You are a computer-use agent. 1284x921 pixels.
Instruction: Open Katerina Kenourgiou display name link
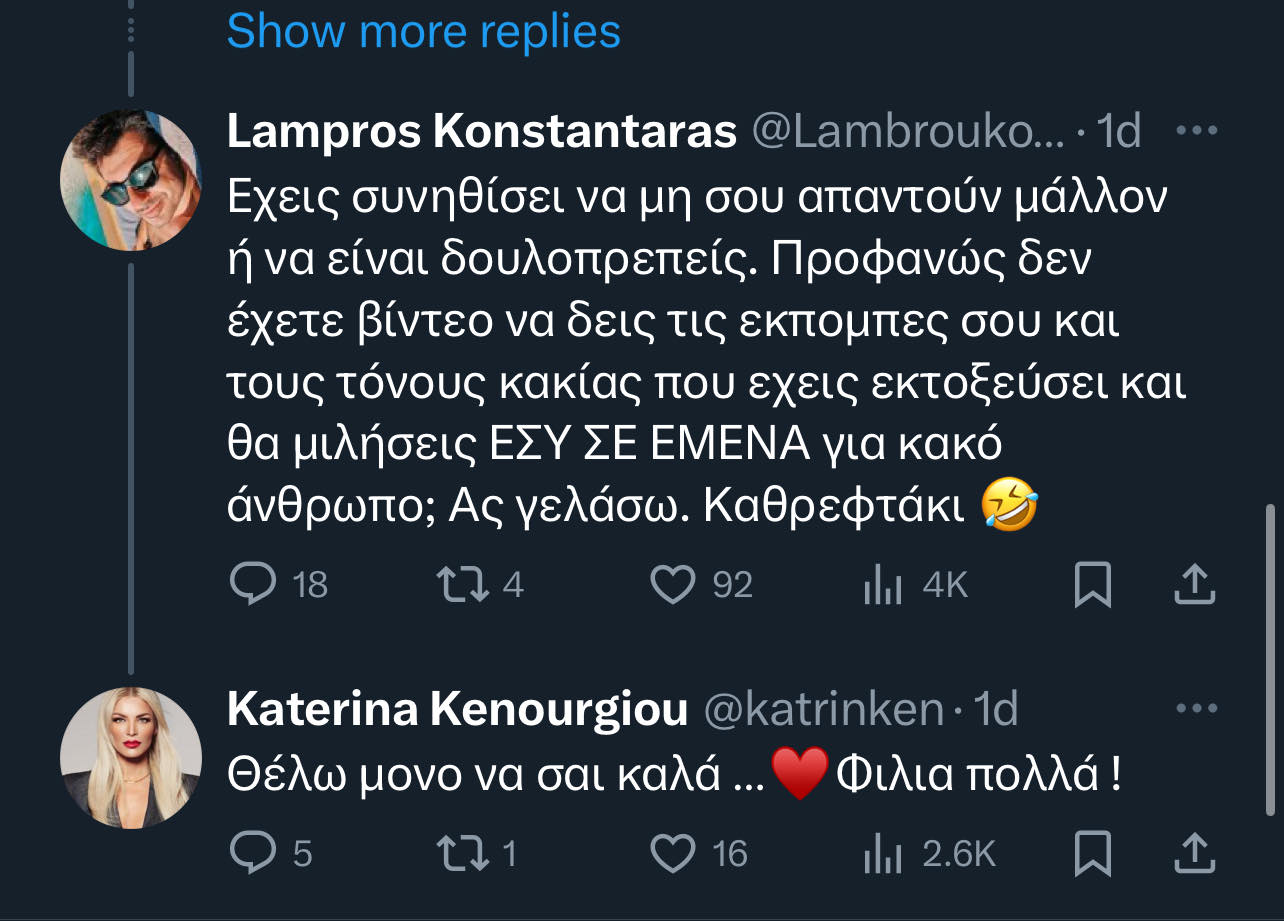(457, 709)
